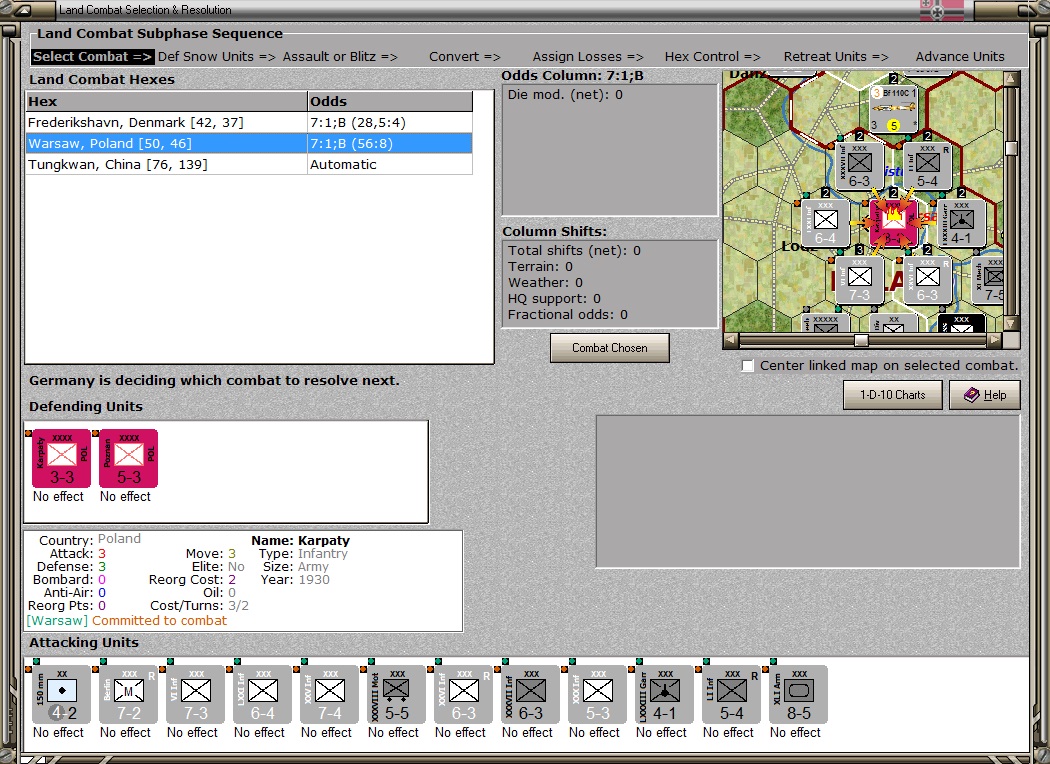This screenshot has width=1050, height=764.
Task: Click the VI Inf 7-3 counter on the map
Action: pos(859,280)
